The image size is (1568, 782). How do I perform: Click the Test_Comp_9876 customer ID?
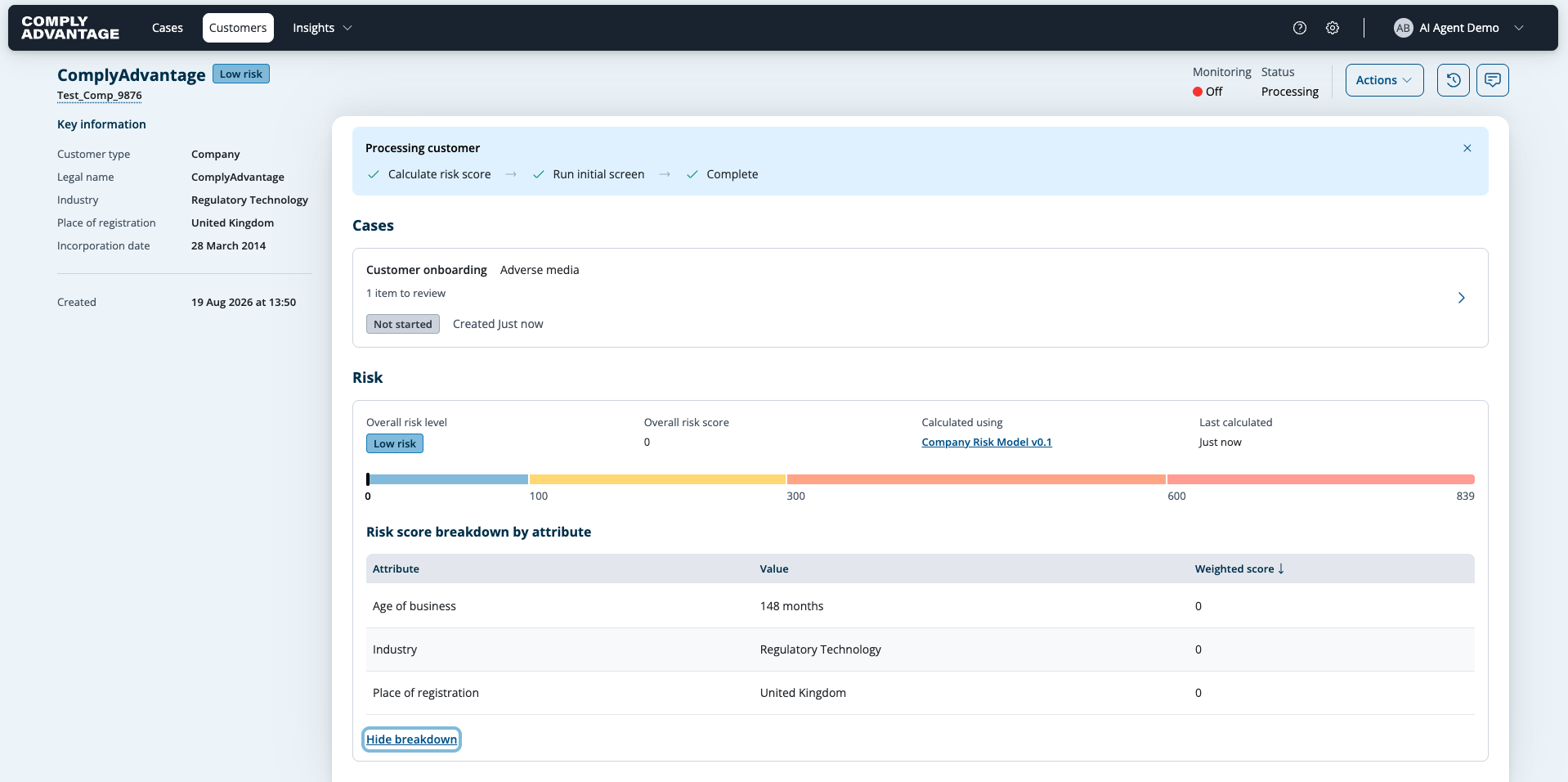click(x=100, y=96)
